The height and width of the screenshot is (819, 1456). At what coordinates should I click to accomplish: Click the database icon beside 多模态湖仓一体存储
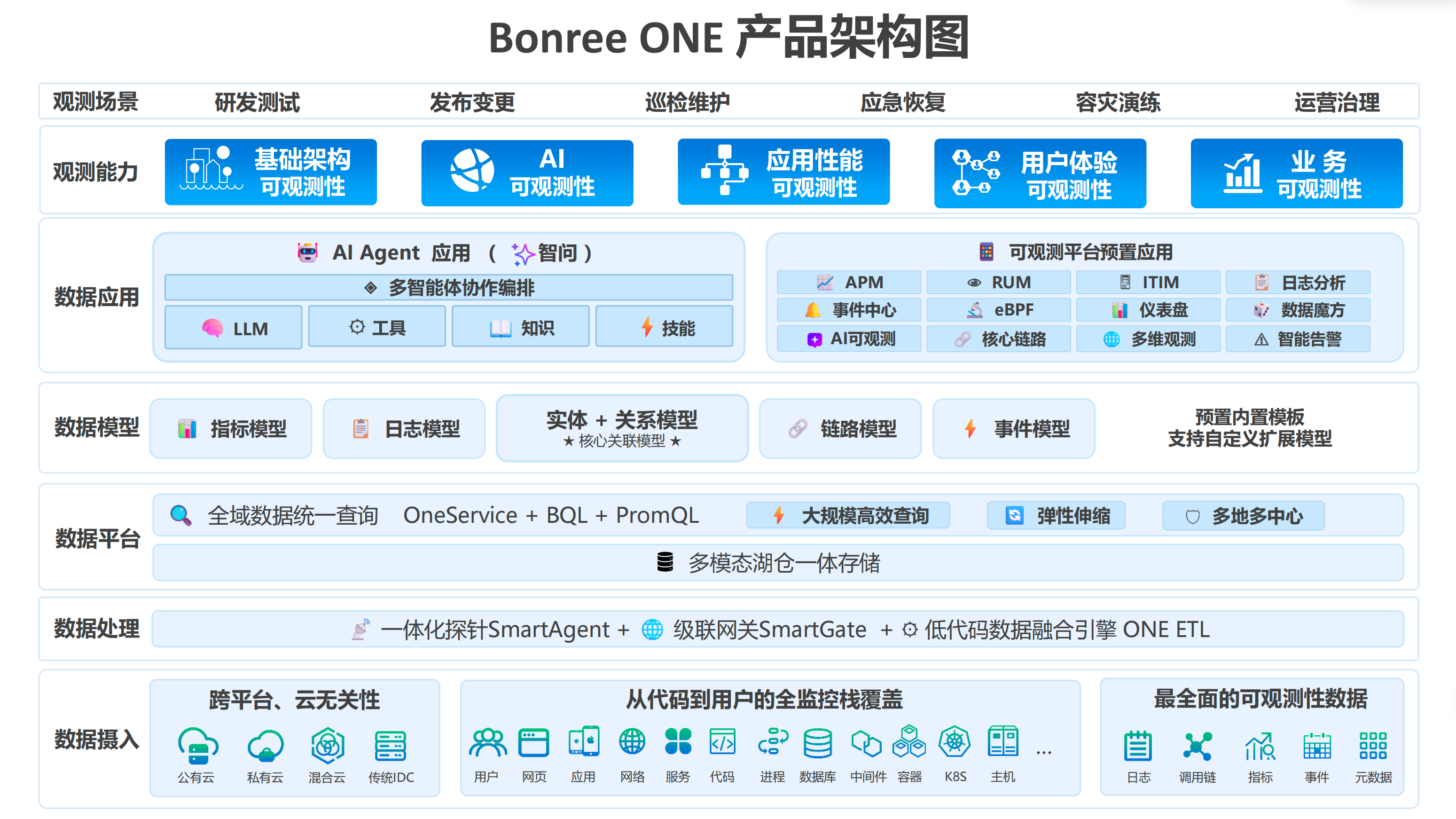(665, 562)
